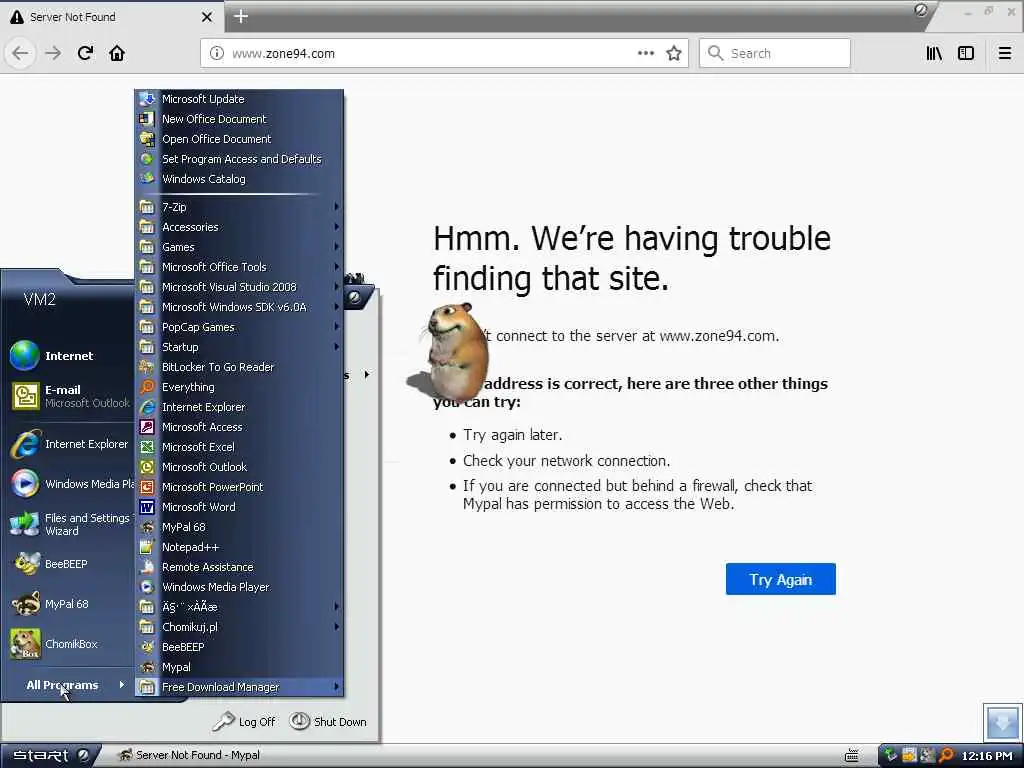Screen dimensions: 1024x768
Task: Click the Shut Down button
Action: (328, 722)
